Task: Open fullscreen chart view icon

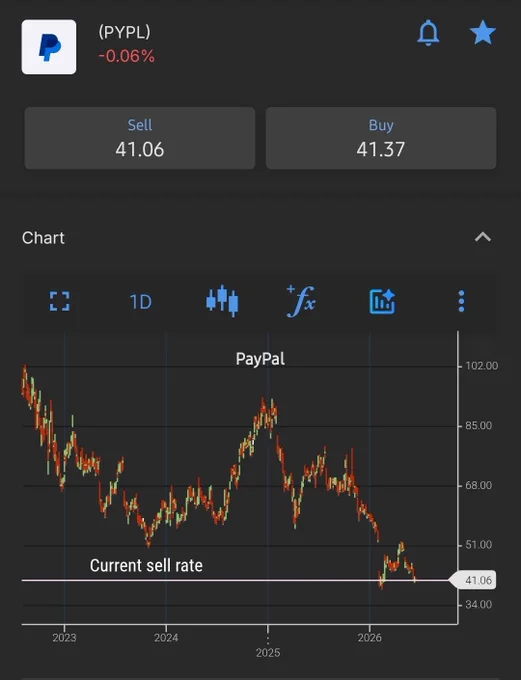Action: point(59,301)
